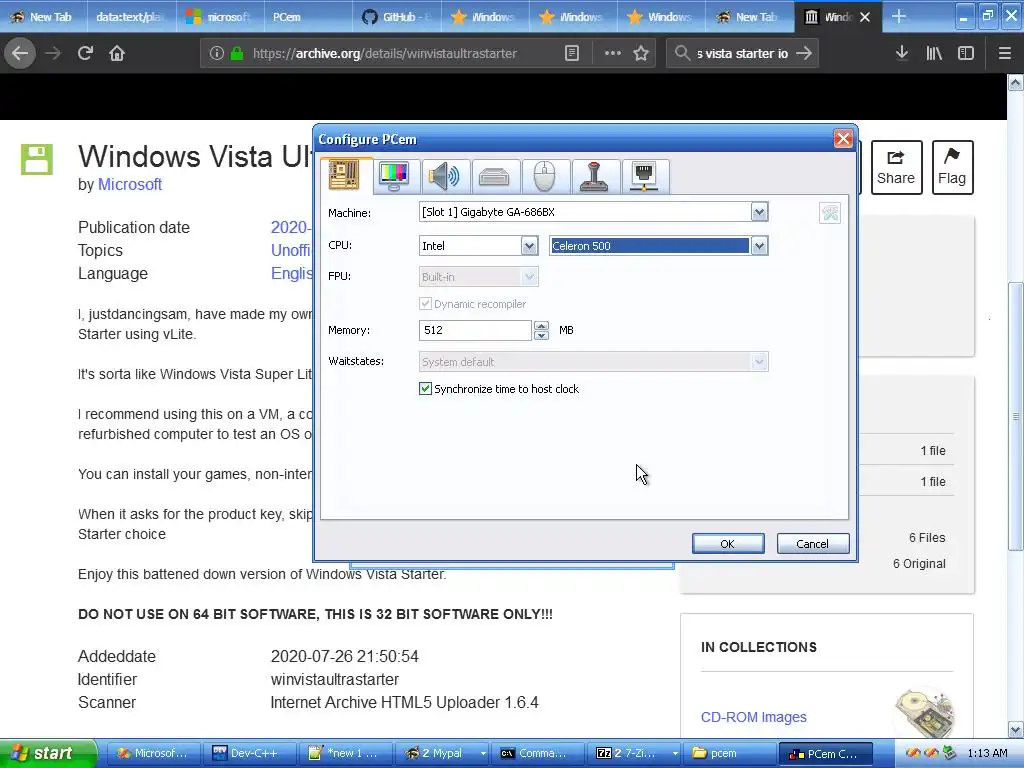Open page actions three-dots menu
The image size is (1024, 768).
click(x=613, y=54)
